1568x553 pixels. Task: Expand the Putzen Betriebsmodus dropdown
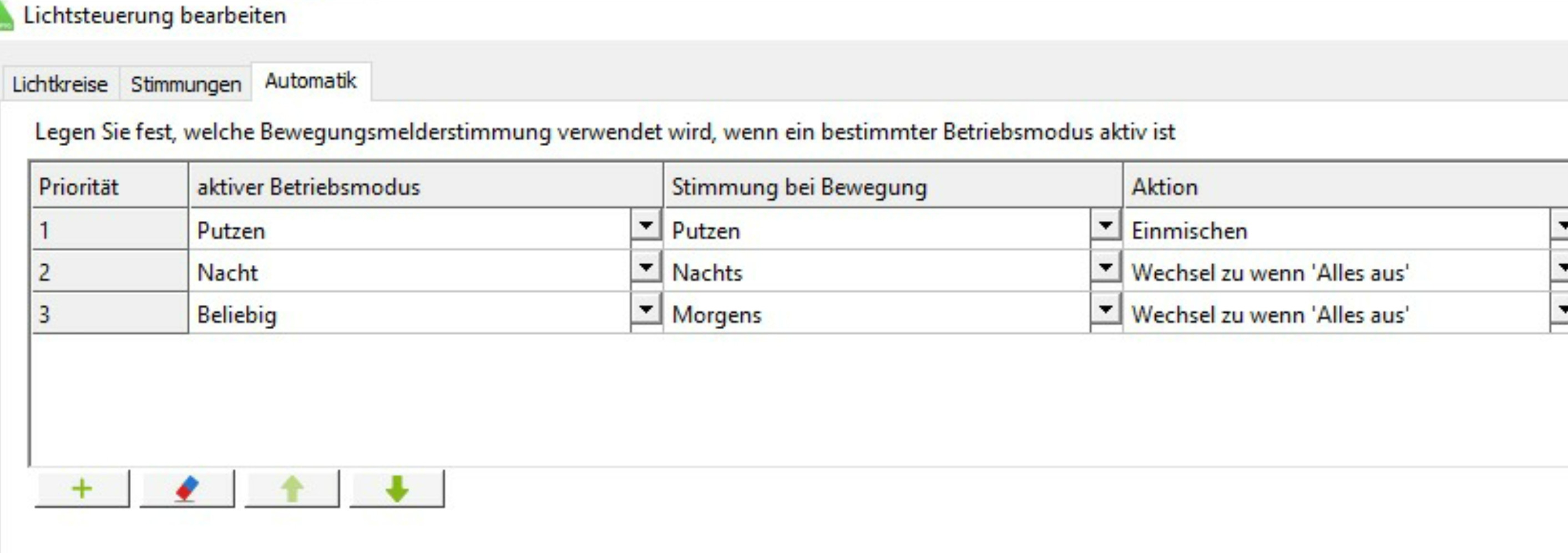coord(646,227)
